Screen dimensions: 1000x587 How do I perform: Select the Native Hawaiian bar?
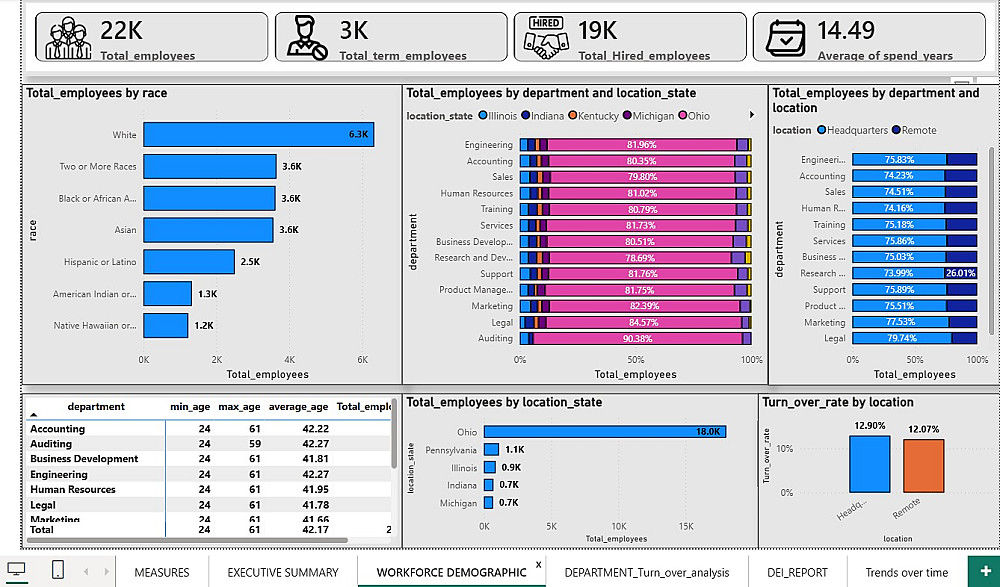[166, 325]
